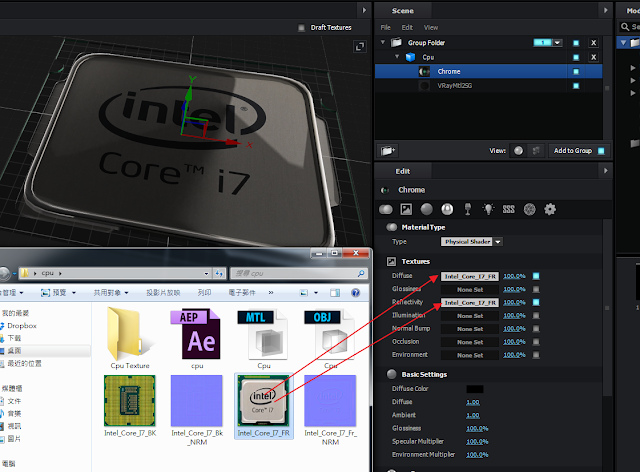640x472 pixels.
Task: Adjust Basic Settings Diffuse value 1.00
Action: point(473,402)
